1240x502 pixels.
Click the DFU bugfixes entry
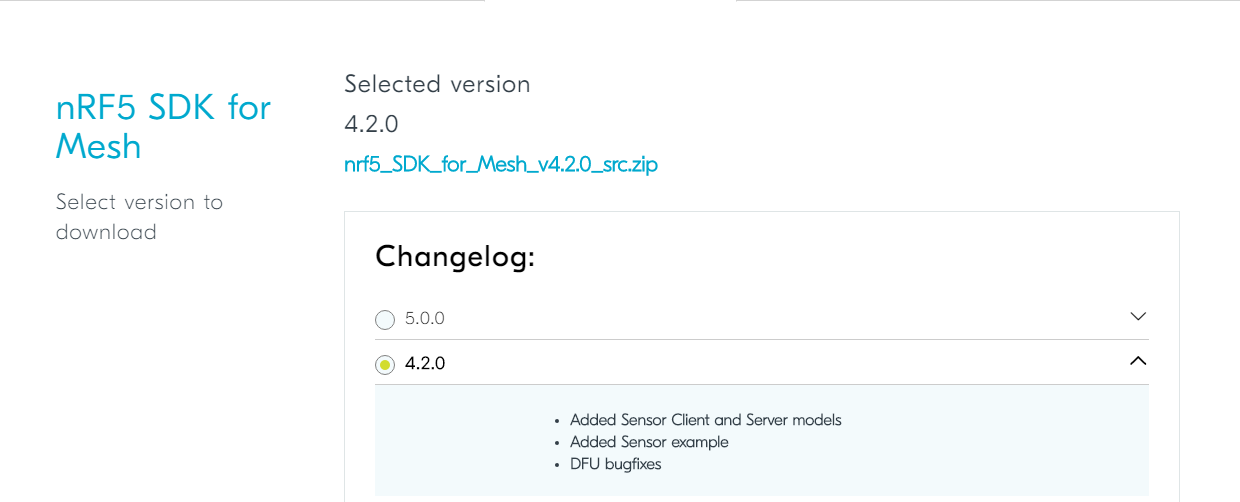[x=615, y=464]
